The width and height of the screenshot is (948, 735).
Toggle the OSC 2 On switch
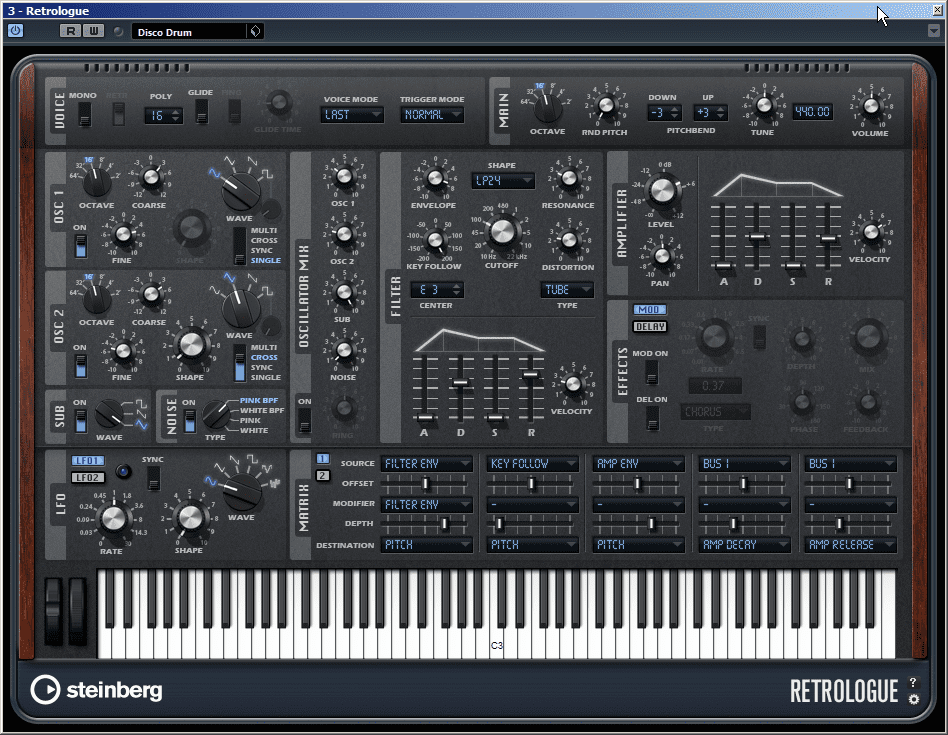[x=80, y=366]
